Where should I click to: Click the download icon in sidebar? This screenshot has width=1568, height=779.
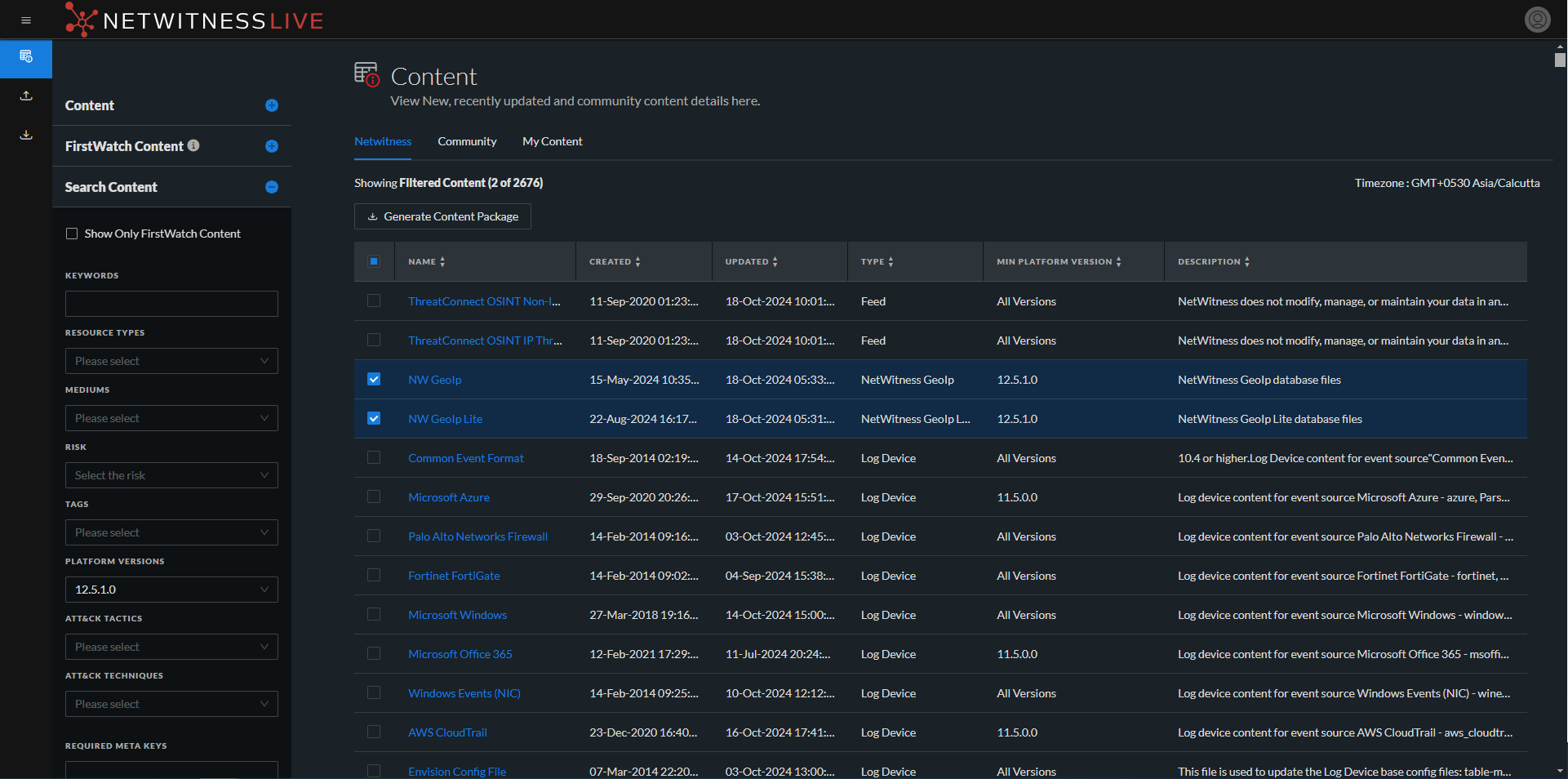coord(26,135)
